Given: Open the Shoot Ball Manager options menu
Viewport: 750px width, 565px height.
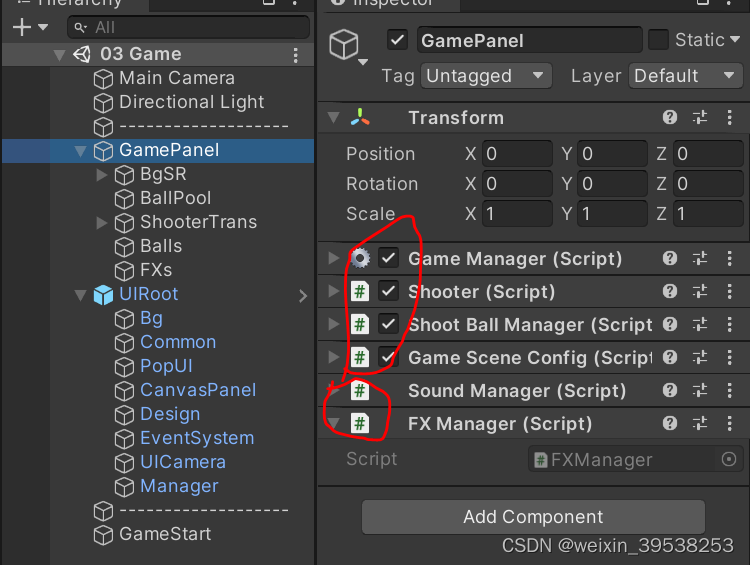Looking at the screenshot, I should tap(729, 324).
